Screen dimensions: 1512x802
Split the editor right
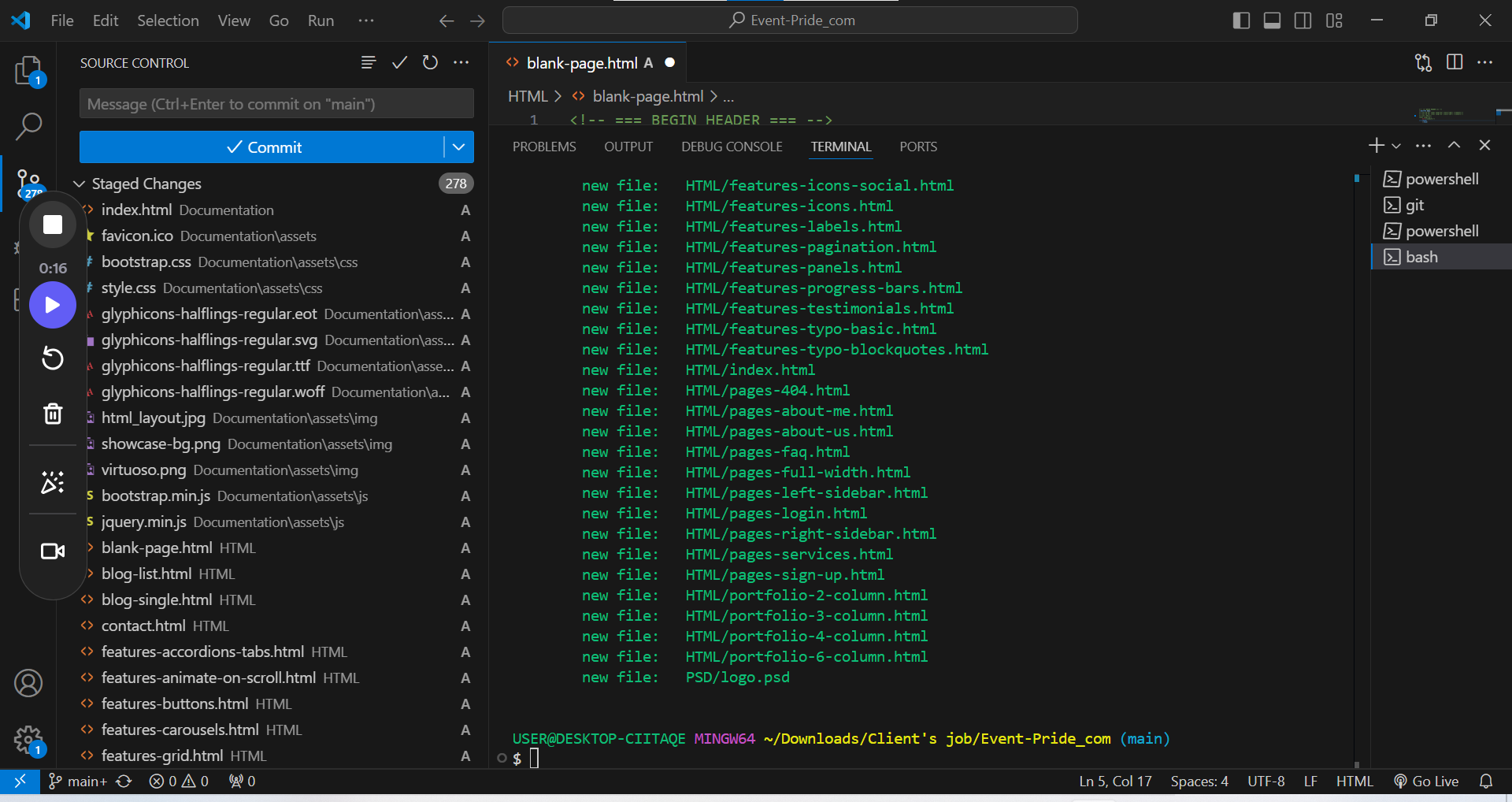pyautogui.click(x=1455, y=62)
